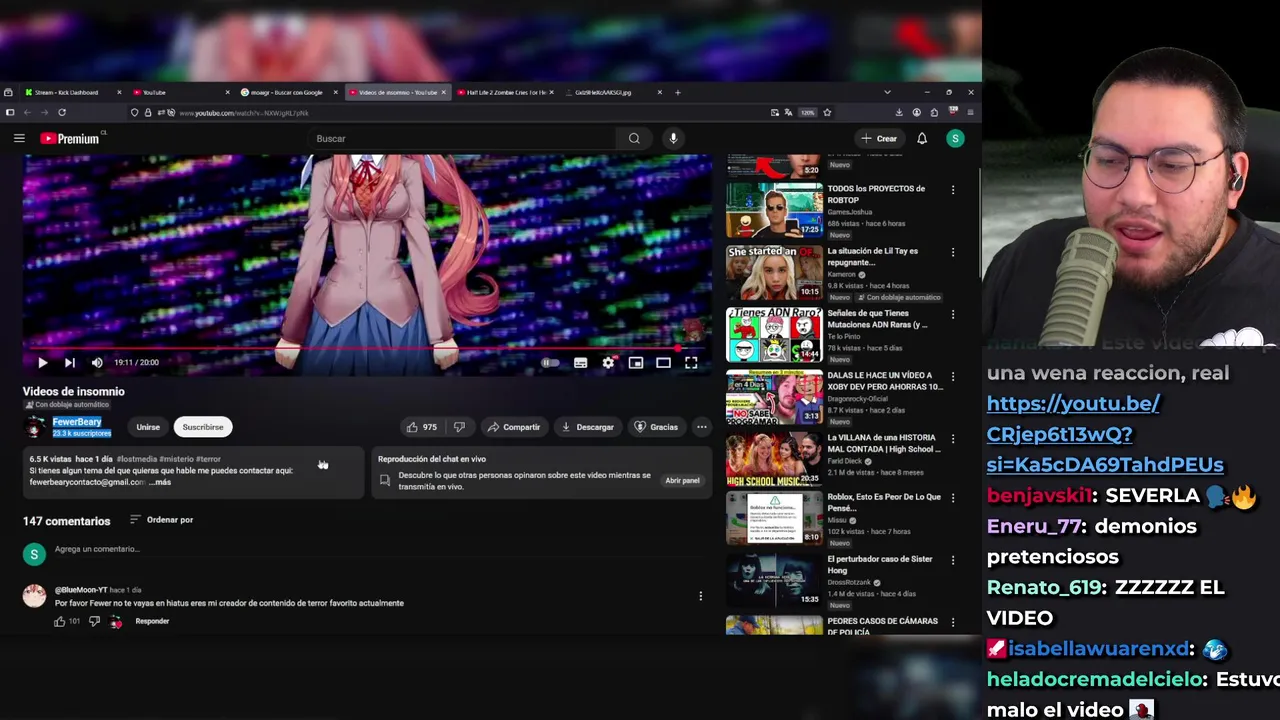Open menu for DALAS LE HACE UN VÍDEO
Image resolution: width=1280 pixels, height=720 pixels.
click(952, 376)
